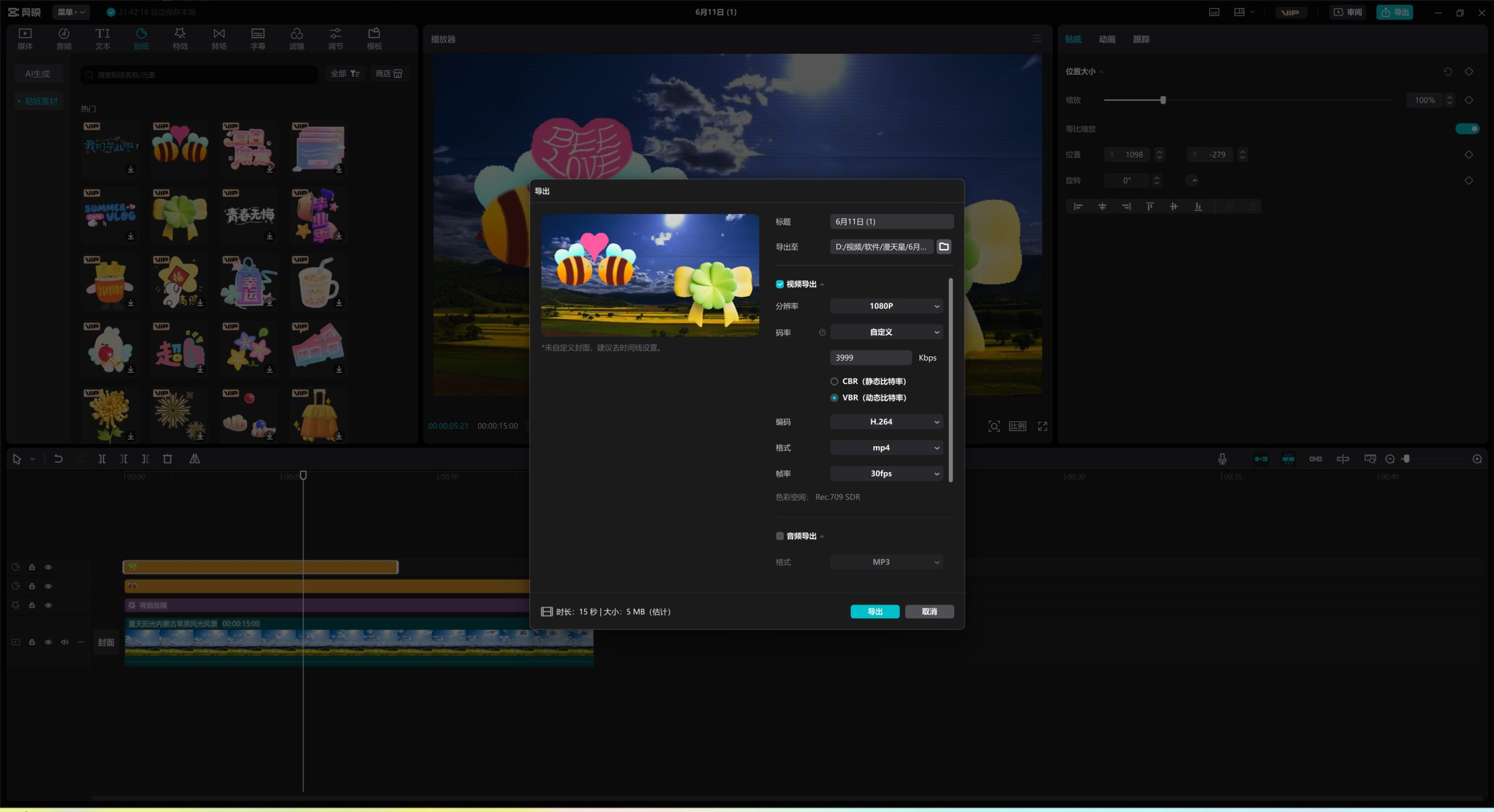Open the video 格式 mp4 dropdown
This screenshot has width=1494, height=812.
(886, 448)
